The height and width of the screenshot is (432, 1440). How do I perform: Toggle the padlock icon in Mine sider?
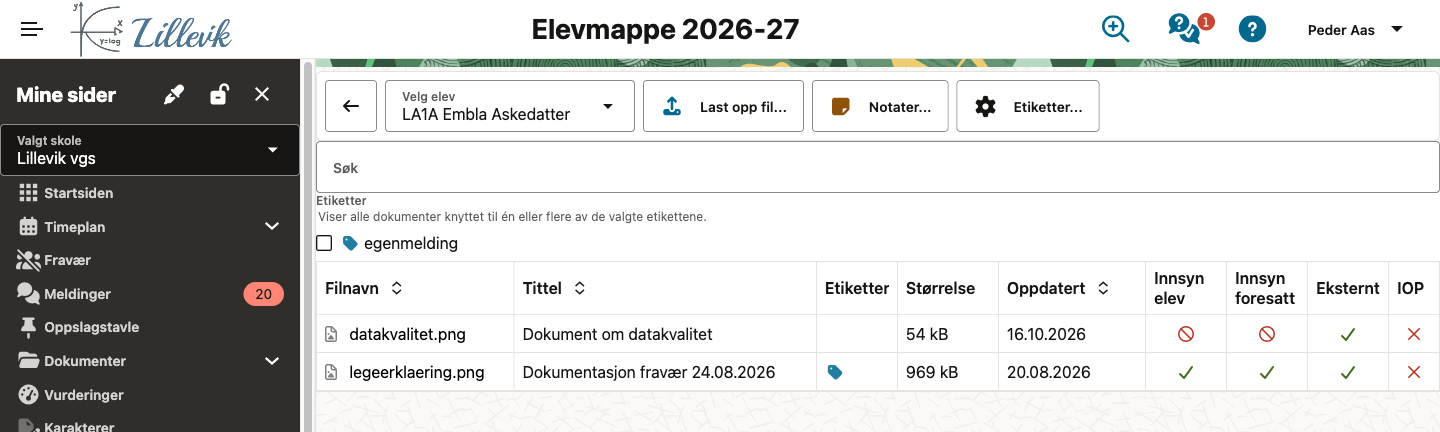point(218,95)
